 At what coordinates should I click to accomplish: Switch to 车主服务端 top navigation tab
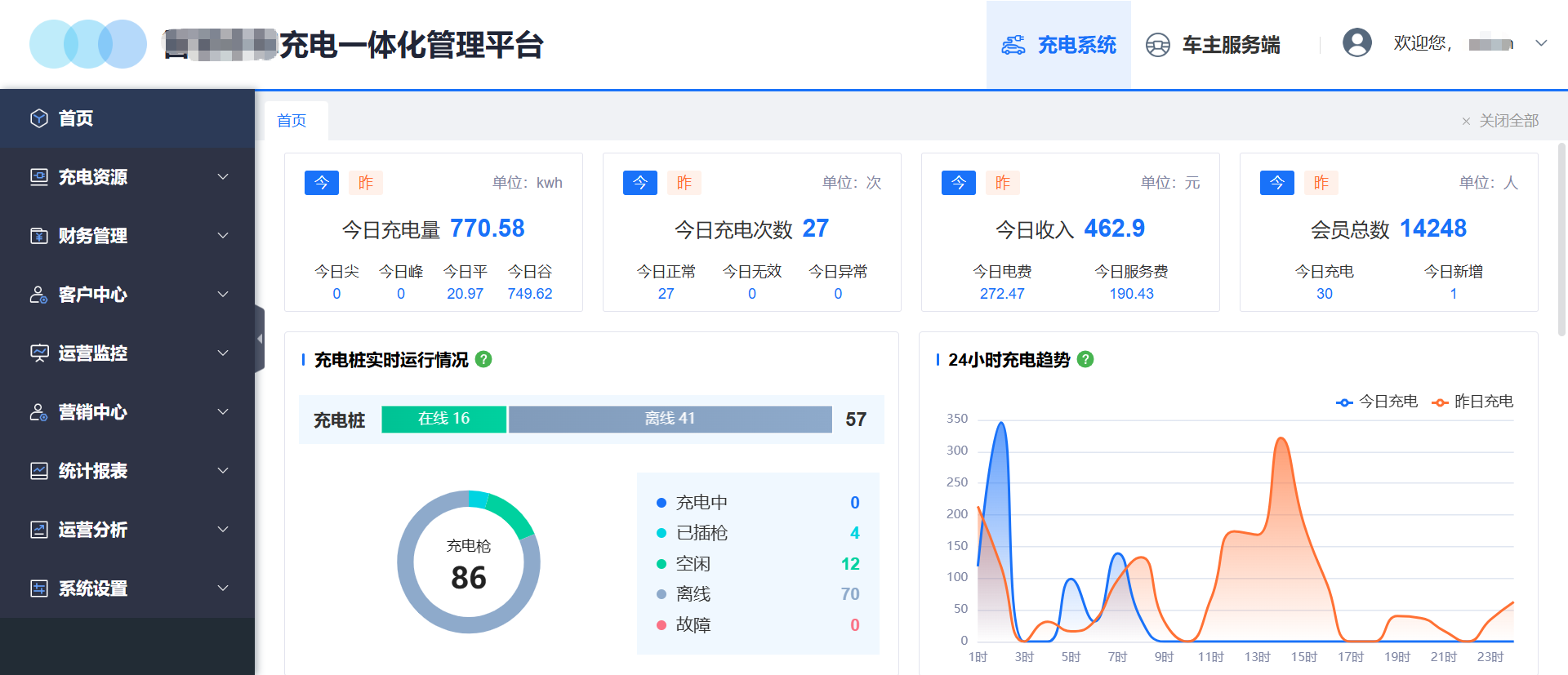[x=1213, y=45]
